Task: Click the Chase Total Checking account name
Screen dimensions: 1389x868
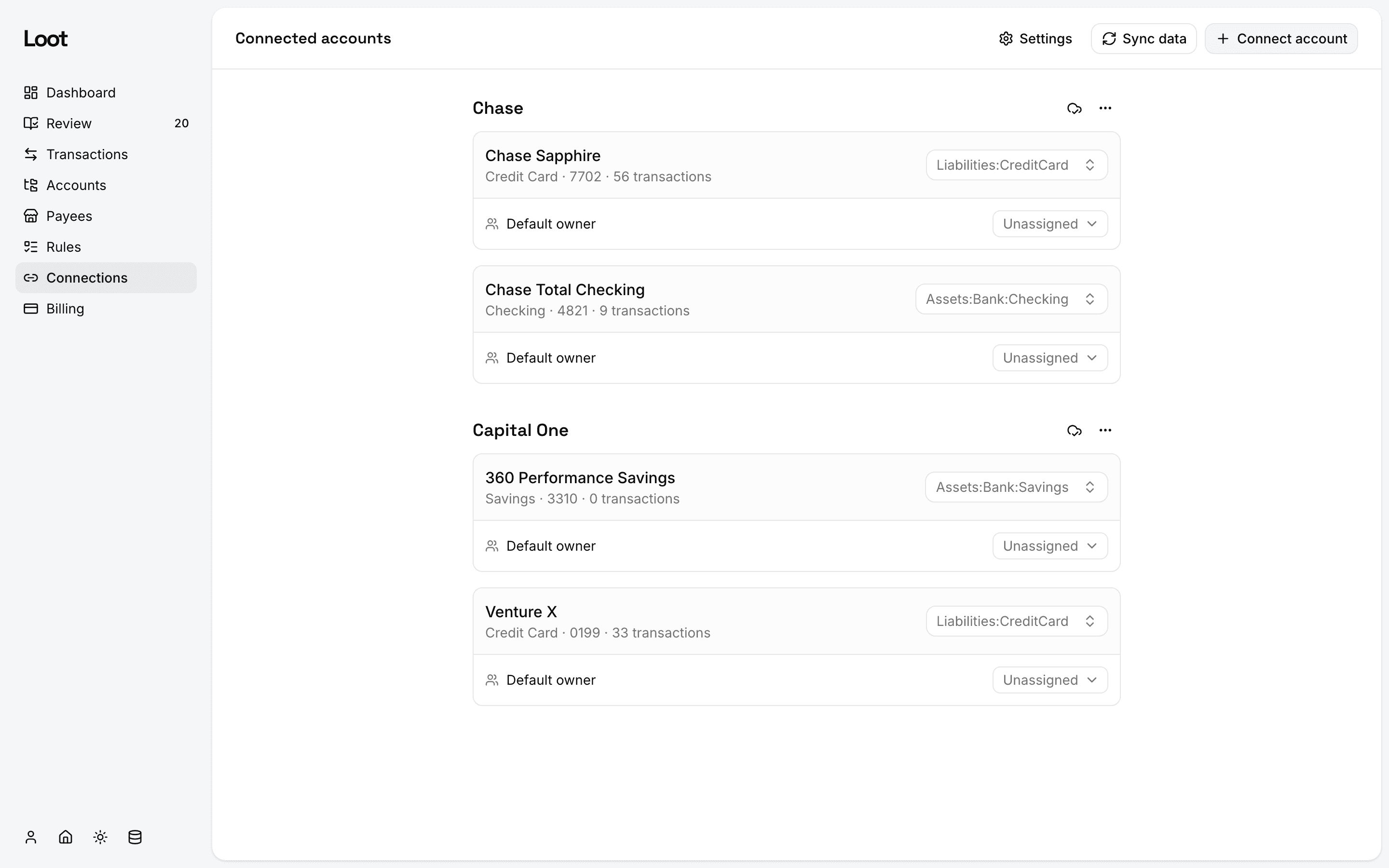Action: (x=565, y=290)
